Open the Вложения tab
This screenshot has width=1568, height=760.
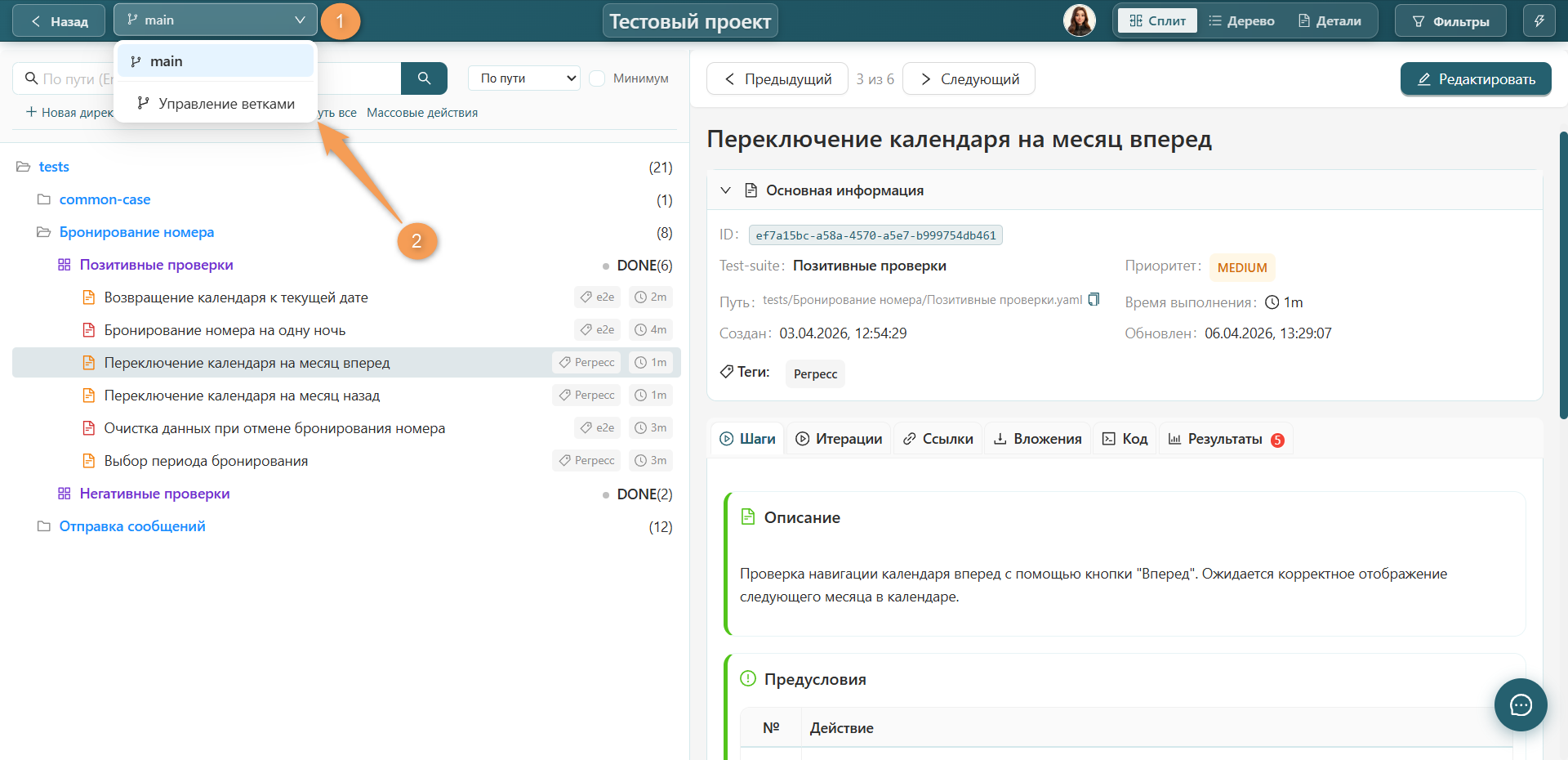pos(1037,439)
